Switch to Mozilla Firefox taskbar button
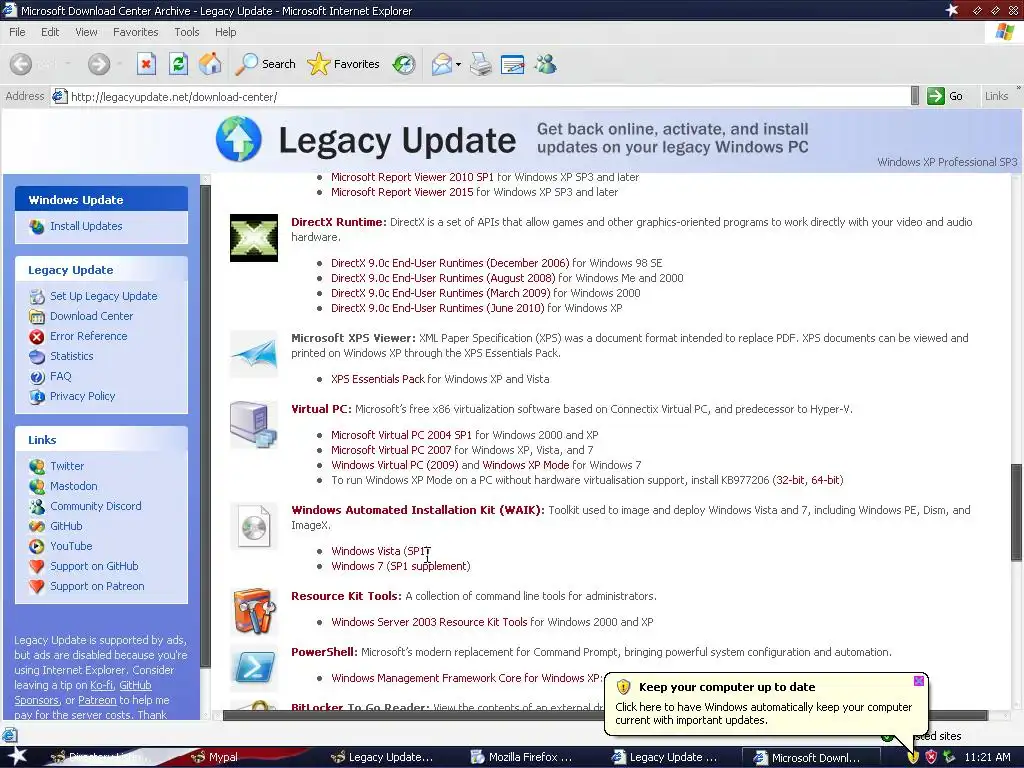The height and width of the screenshot is (768, 1024). pyautogui.click(x=520, y=758)
